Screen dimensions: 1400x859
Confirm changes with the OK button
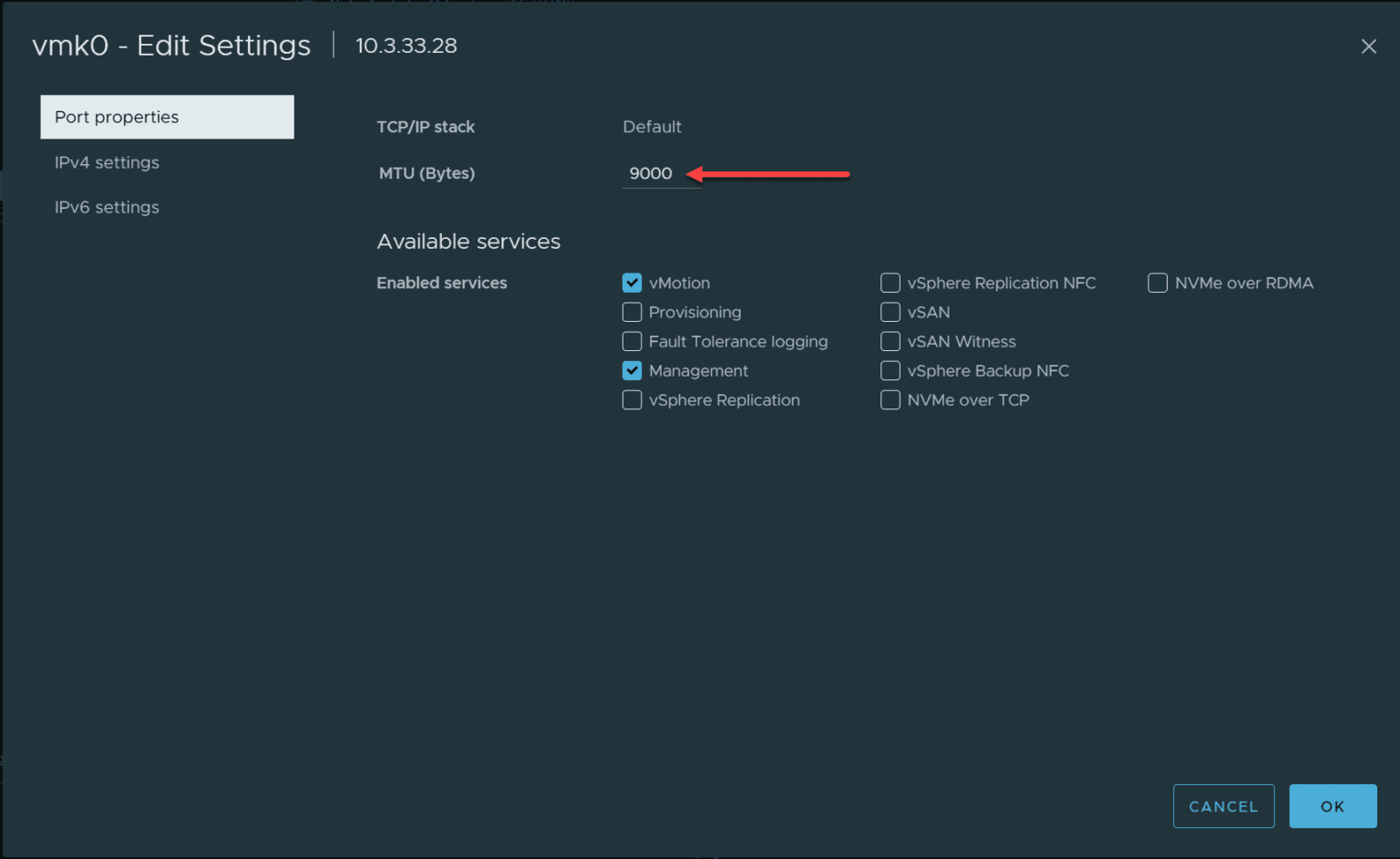point(1333,806)
